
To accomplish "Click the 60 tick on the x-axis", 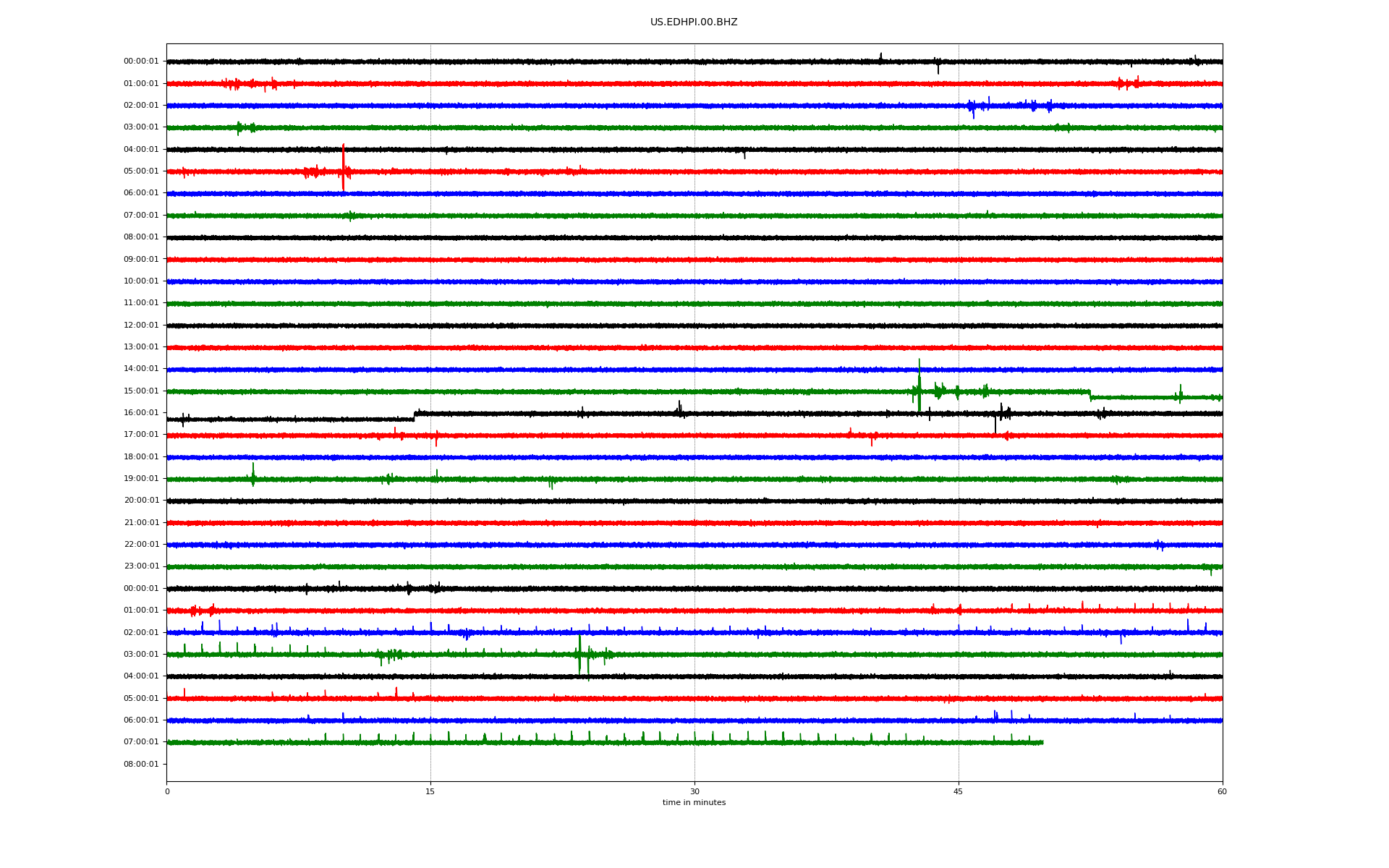I will (x=1221, y=791).
